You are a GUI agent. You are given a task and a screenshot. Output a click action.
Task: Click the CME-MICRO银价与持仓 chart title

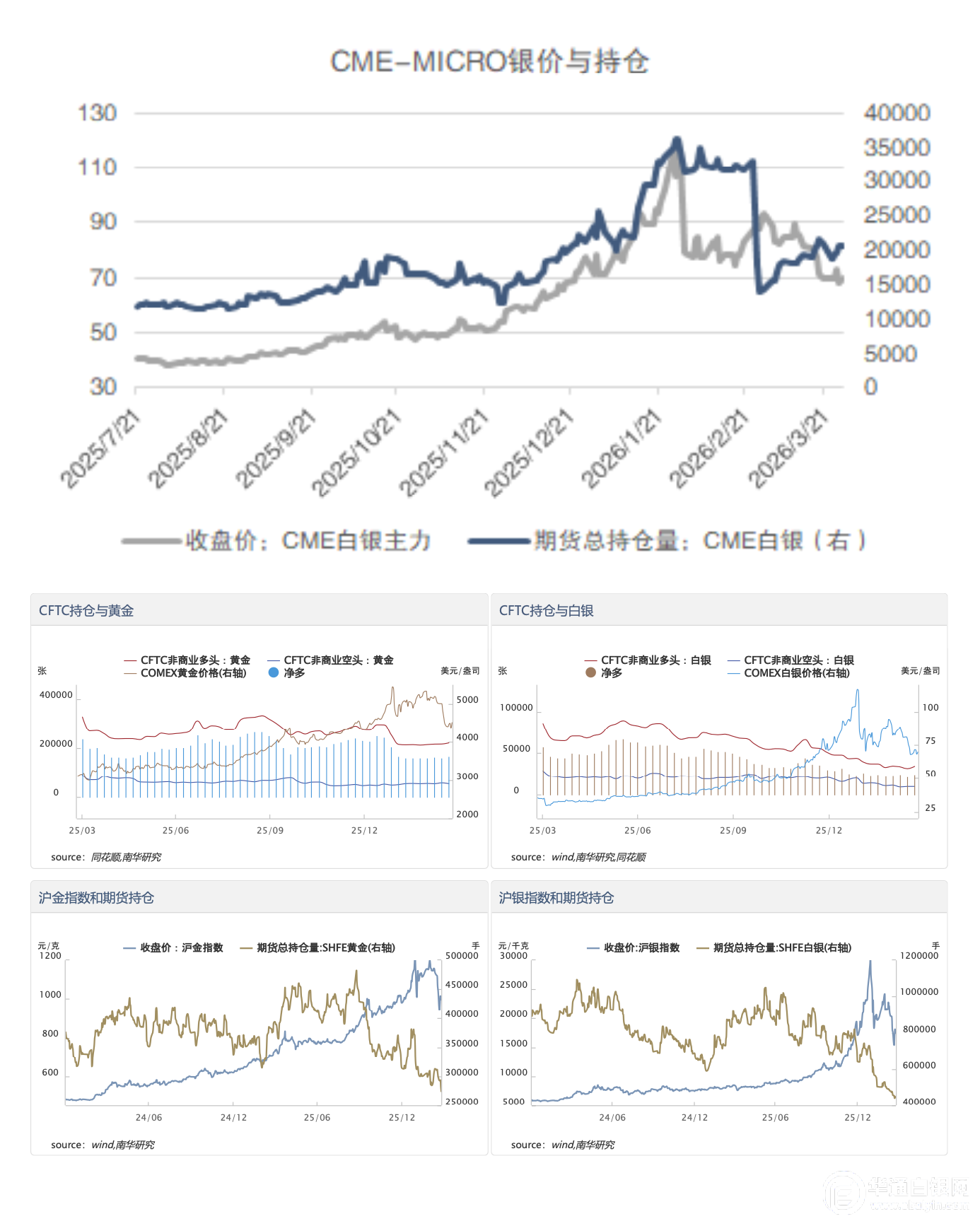(489, 62)
